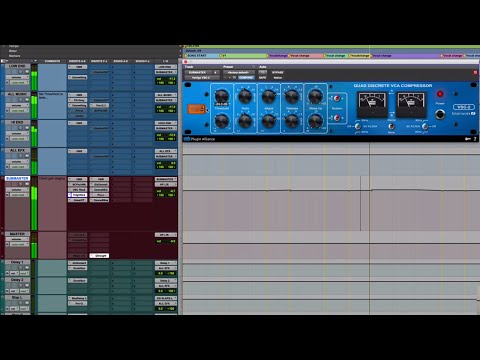This screenshot has height=360, width=480.
Task: Toggle the upper red System switch
Action: click(x=337, y=98)
